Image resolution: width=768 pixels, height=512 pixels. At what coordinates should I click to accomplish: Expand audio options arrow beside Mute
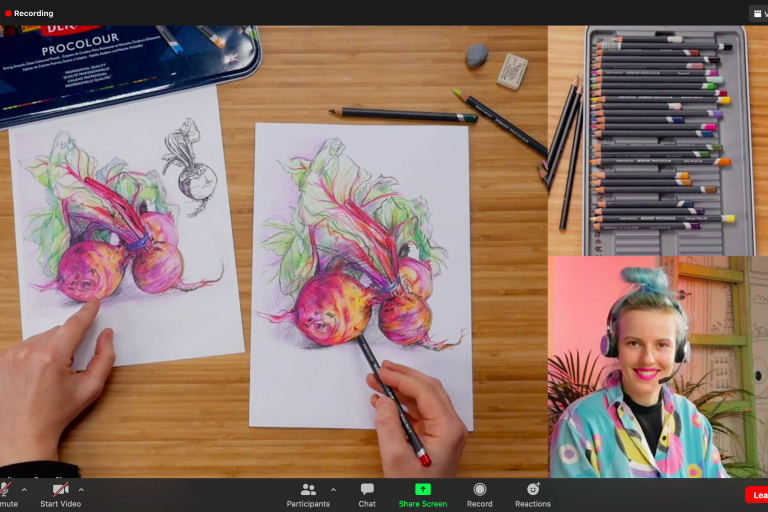pos(24,489)
